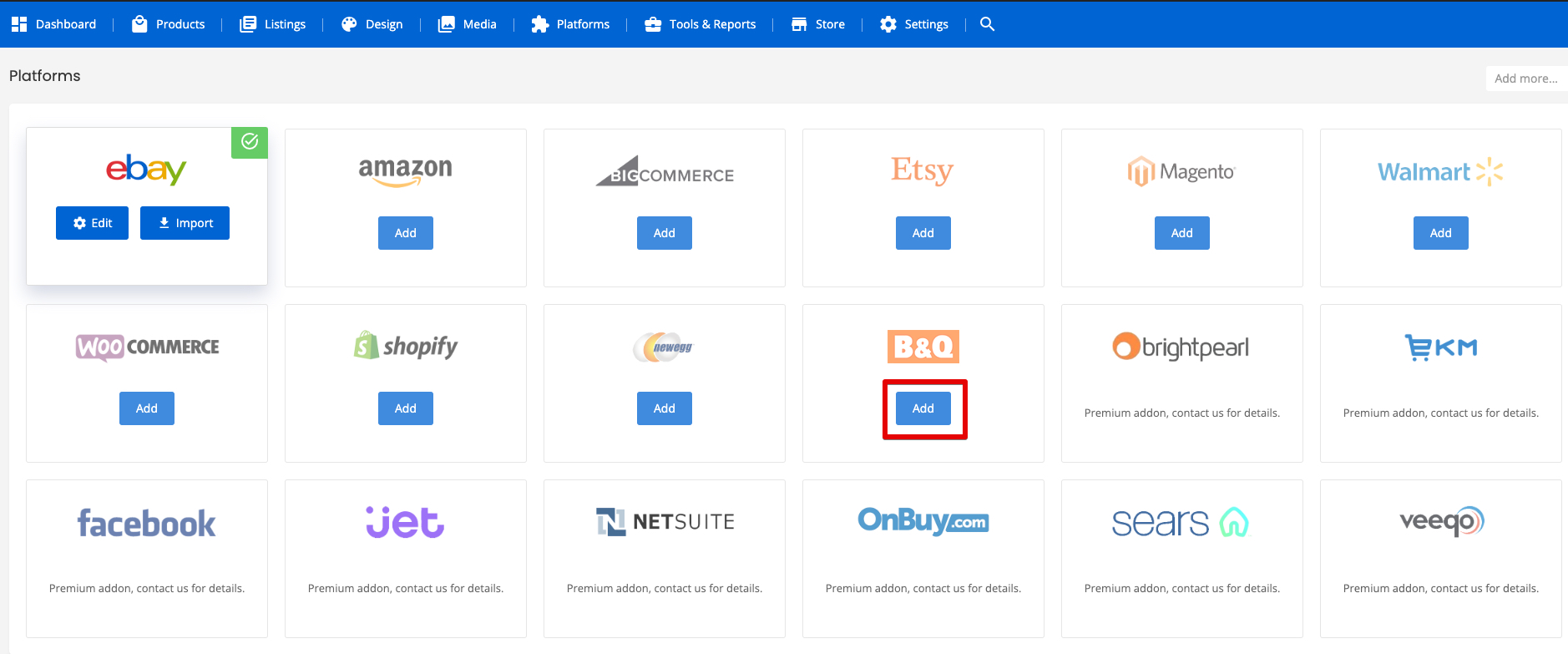Add the Shopify platform
1568x654 pixels.
pyautogui.click(x=406, y=408)
